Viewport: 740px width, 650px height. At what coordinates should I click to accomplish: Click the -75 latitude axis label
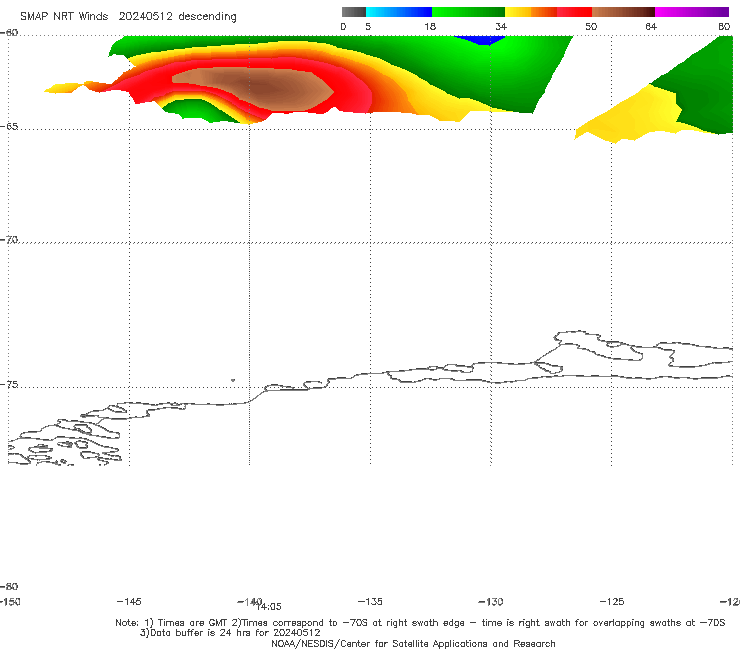pyautogui.click(x=9, y=385)
